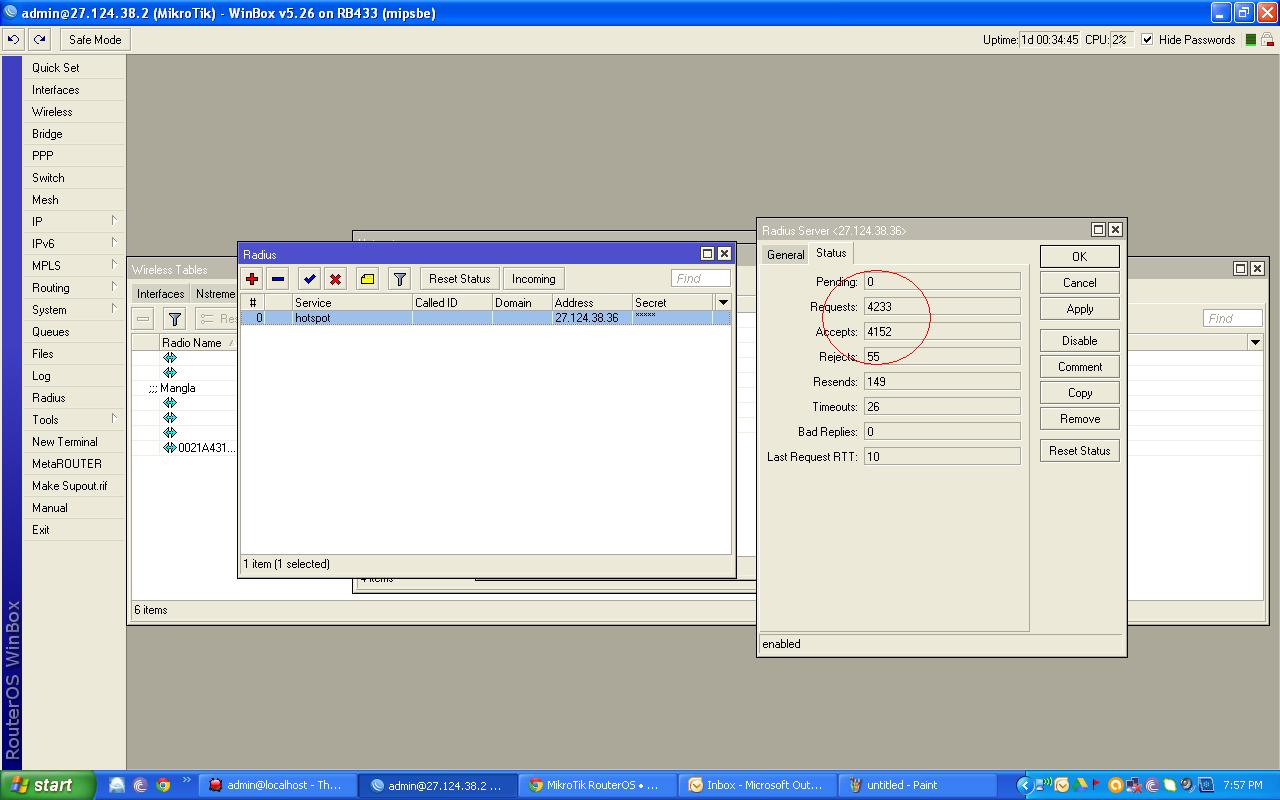Select the hotspot row in the Radius list
The height and width of the screenshot is (800, 1280).
(486, 318)
